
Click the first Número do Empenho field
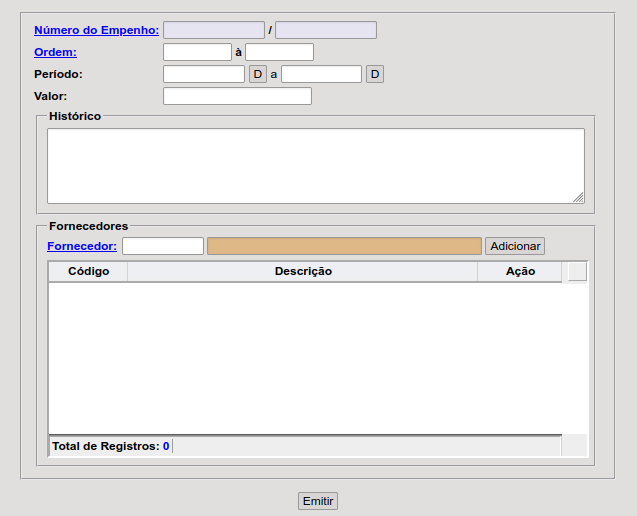point(214,30)
